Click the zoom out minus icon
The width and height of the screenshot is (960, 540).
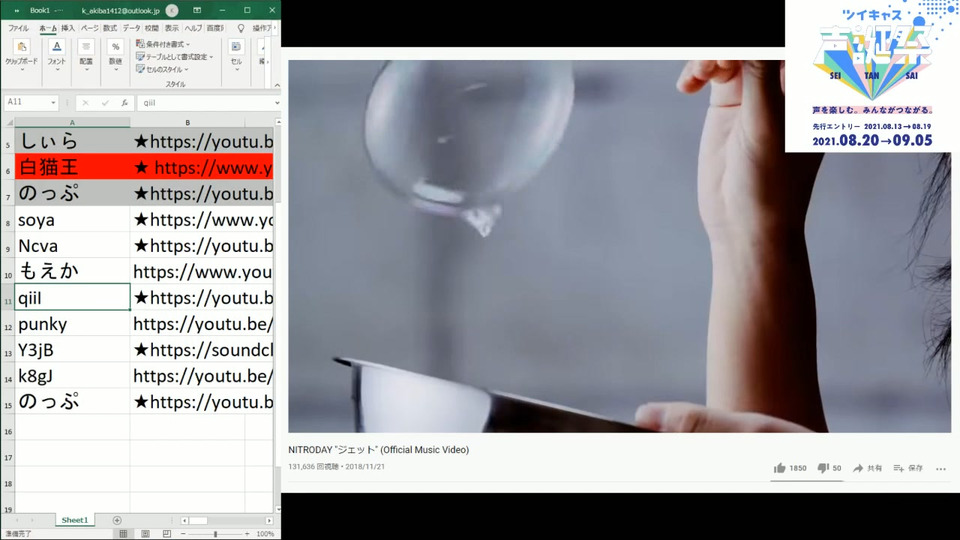[x=183, y=534]
